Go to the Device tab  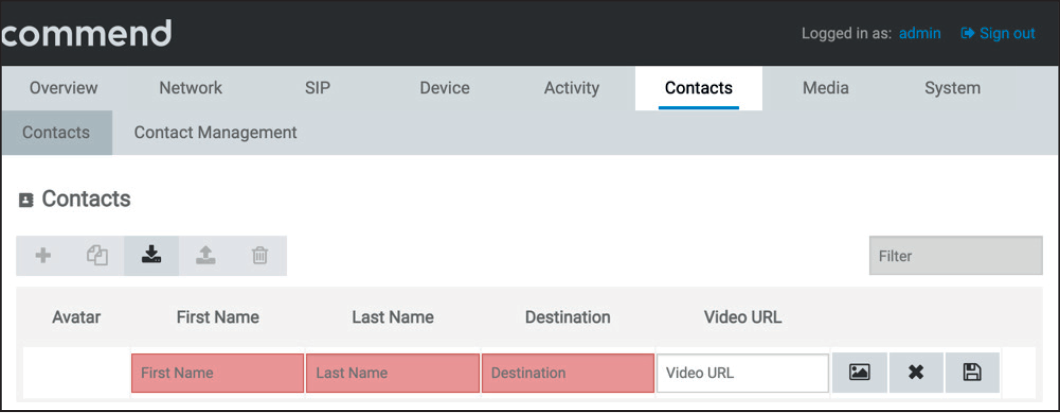click(445, 88)
